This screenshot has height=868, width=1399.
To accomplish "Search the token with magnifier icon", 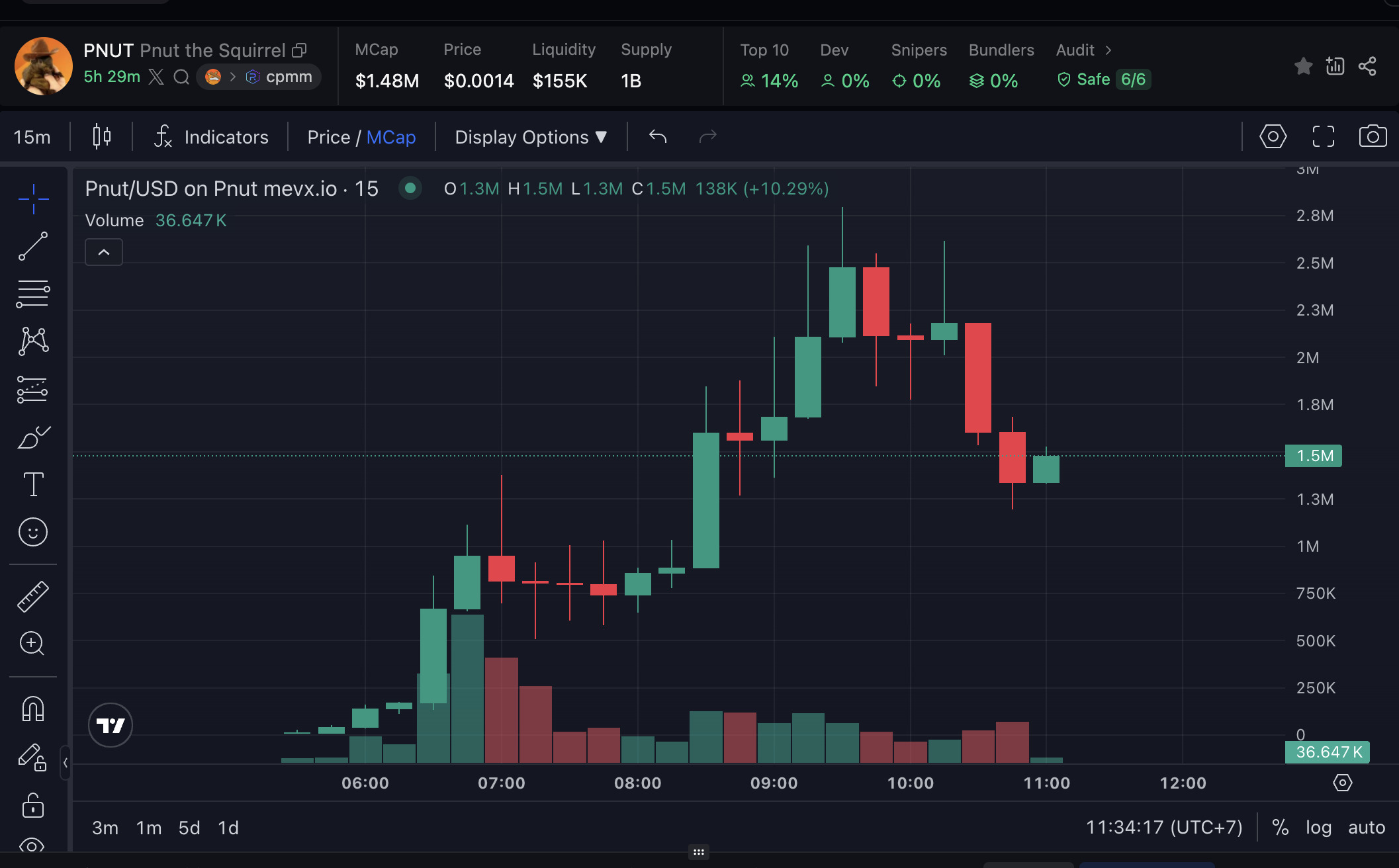I will tap(181, 77).
